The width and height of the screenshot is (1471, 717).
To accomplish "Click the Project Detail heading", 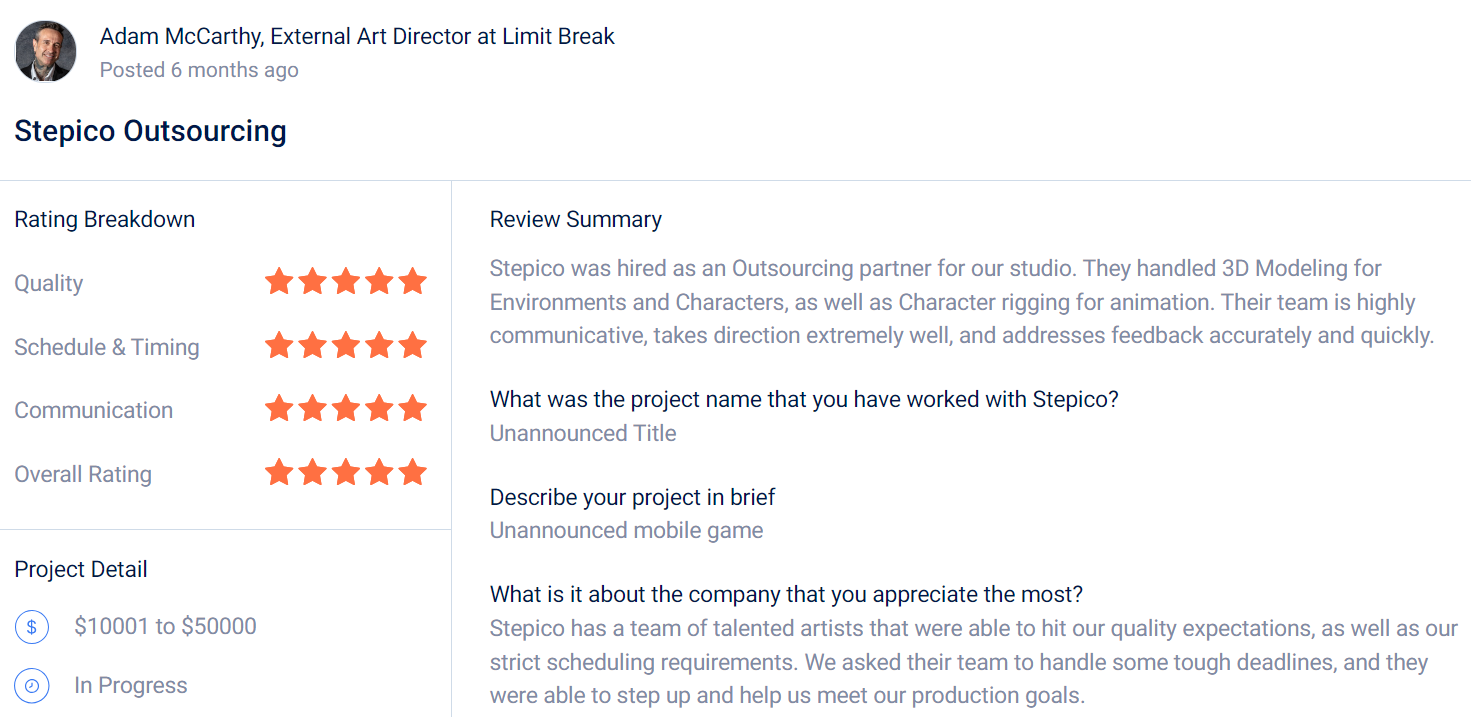I will coord(81,570).
